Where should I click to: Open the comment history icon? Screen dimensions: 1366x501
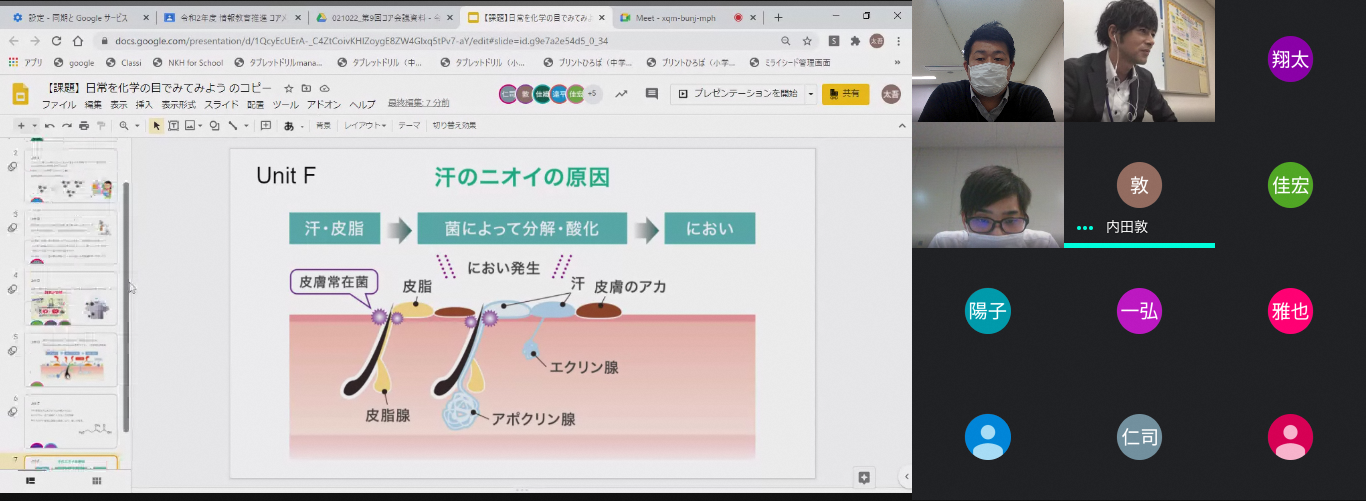point(652,94)
